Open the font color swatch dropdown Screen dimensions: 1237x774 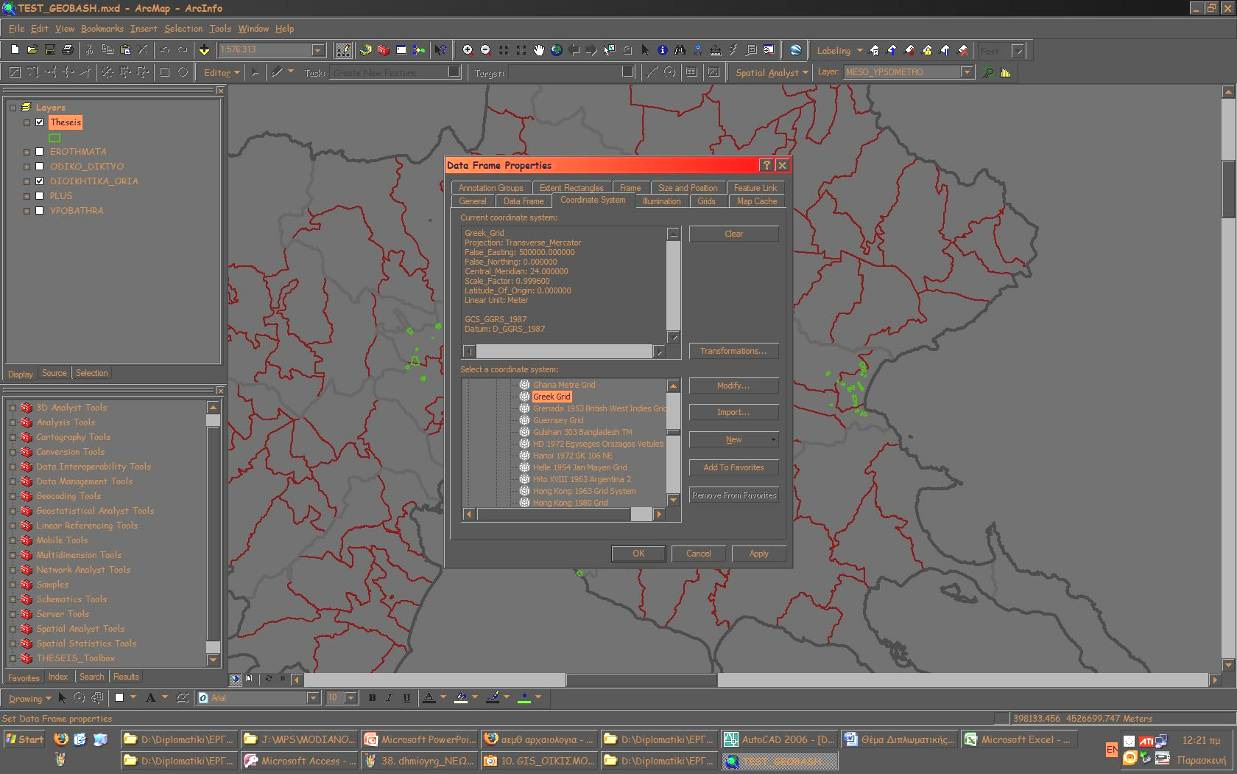click(x=442, y=697)
